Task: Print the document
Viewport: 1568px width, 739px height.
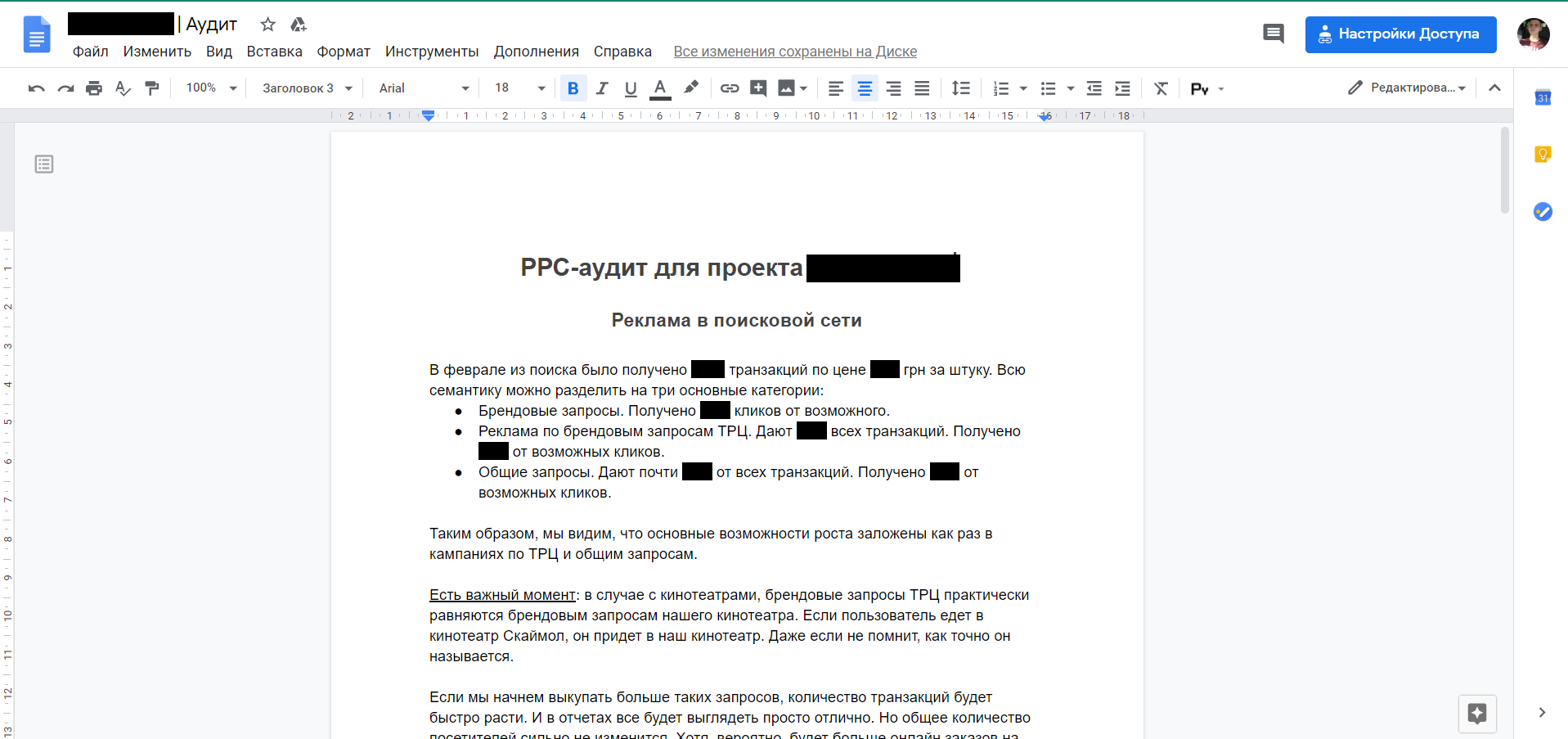Action: coord(94,88)
